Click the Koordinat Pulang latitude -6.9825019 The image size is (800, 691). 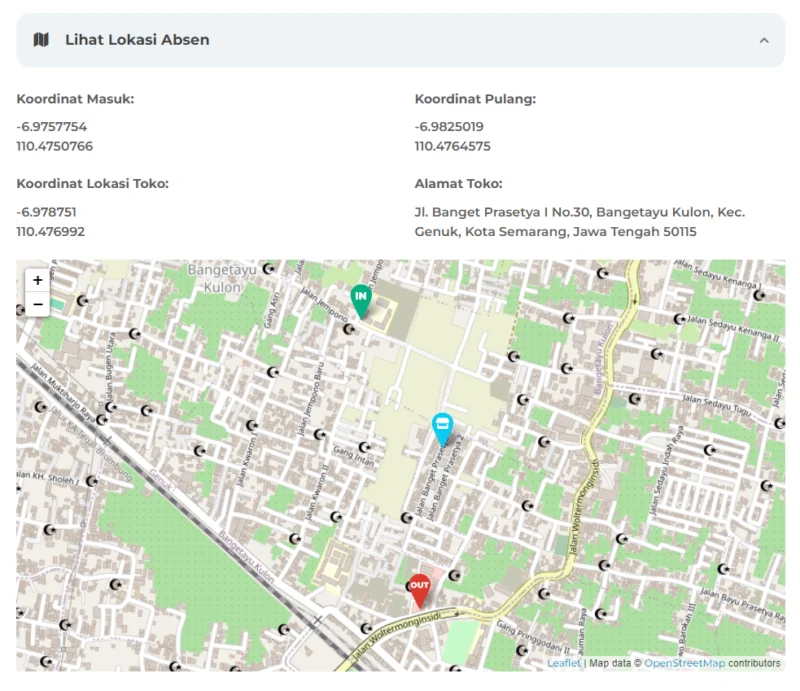[449, 127]
